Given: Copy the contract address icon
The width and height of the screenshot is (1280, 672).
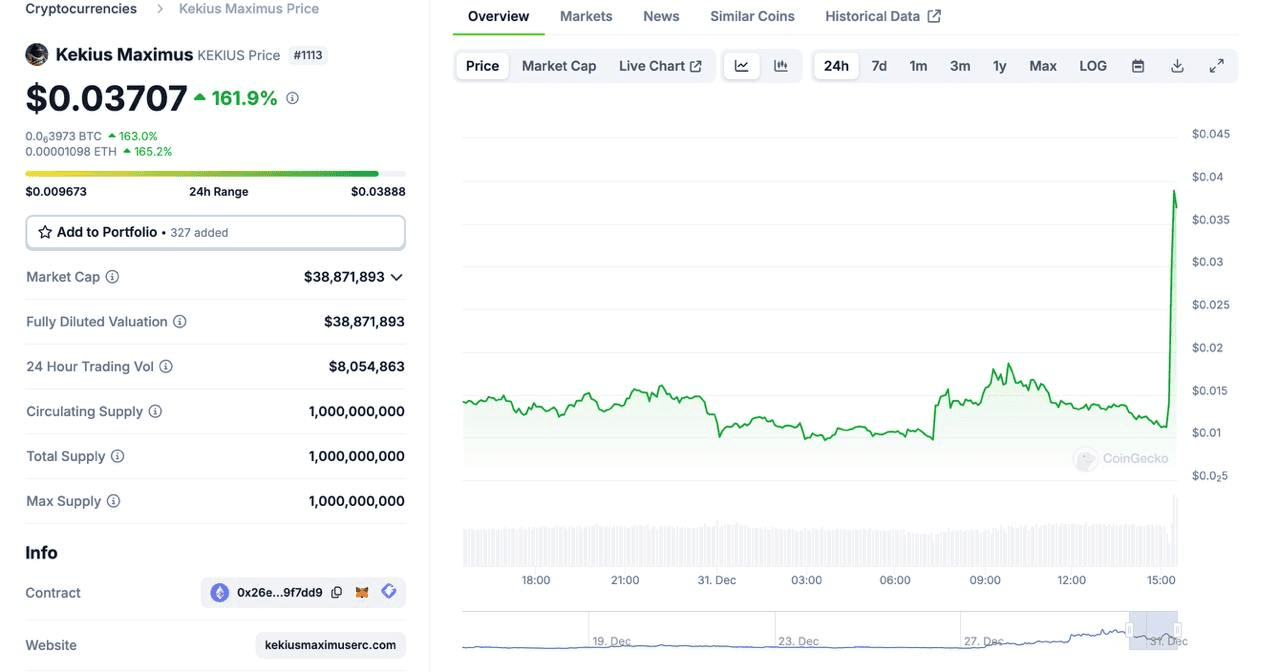Looking at the screenshot, I should click(x=337, y=593).
